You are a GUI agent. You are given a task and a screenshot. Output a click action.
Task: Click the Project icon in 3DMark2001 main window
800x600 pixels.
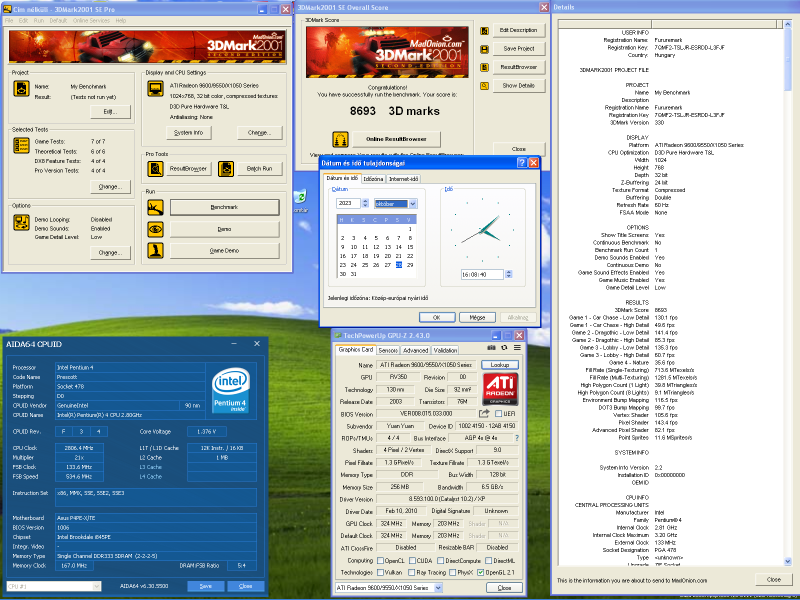click(21, 88)
